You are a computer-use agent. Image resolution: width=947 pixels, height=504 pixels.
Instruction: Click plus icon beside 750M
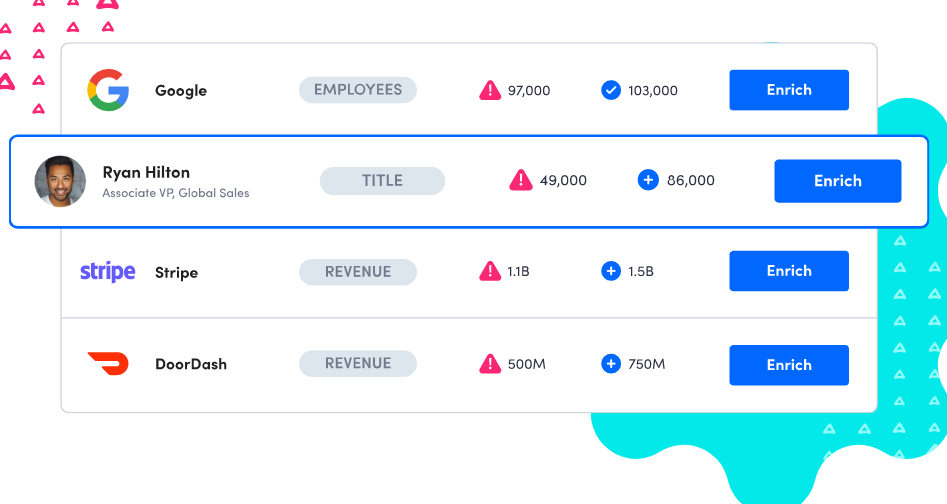(x=611, y=364)
